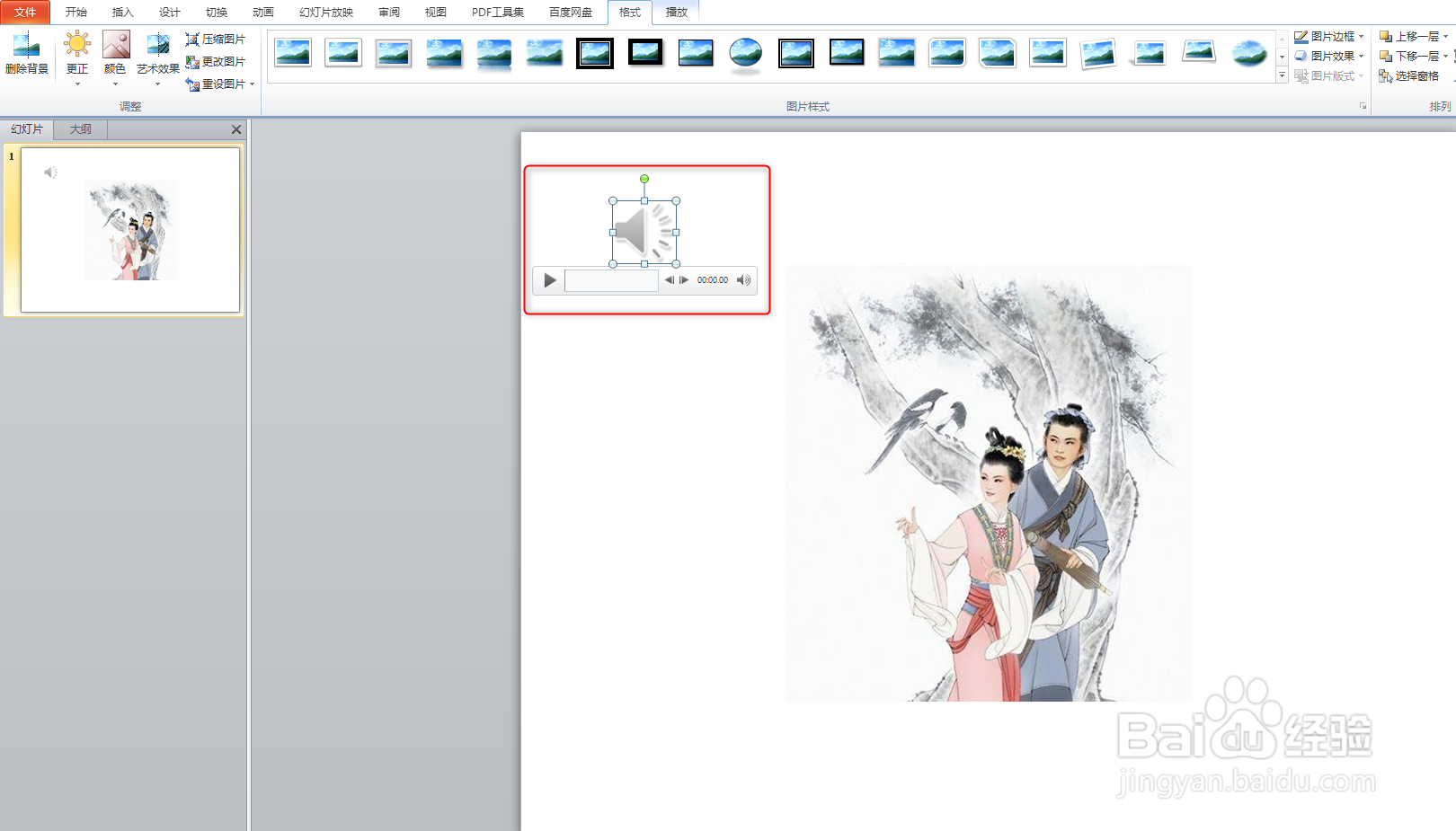
Task: Open the File (文件) tab
Action: (25, 12)
